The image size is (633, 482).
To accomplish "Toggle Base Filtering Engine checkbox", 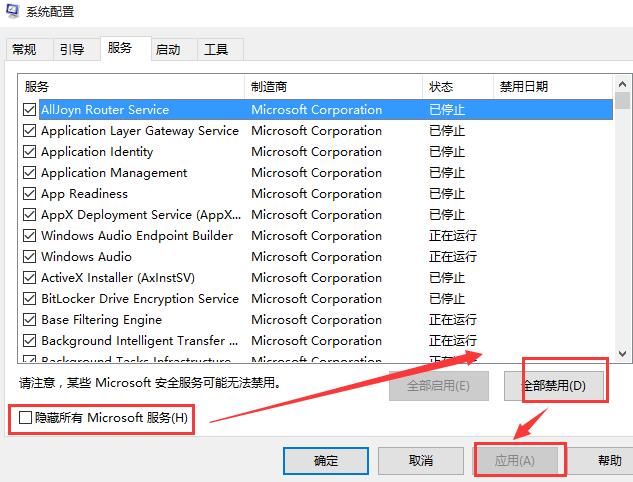I will [29, 319].
